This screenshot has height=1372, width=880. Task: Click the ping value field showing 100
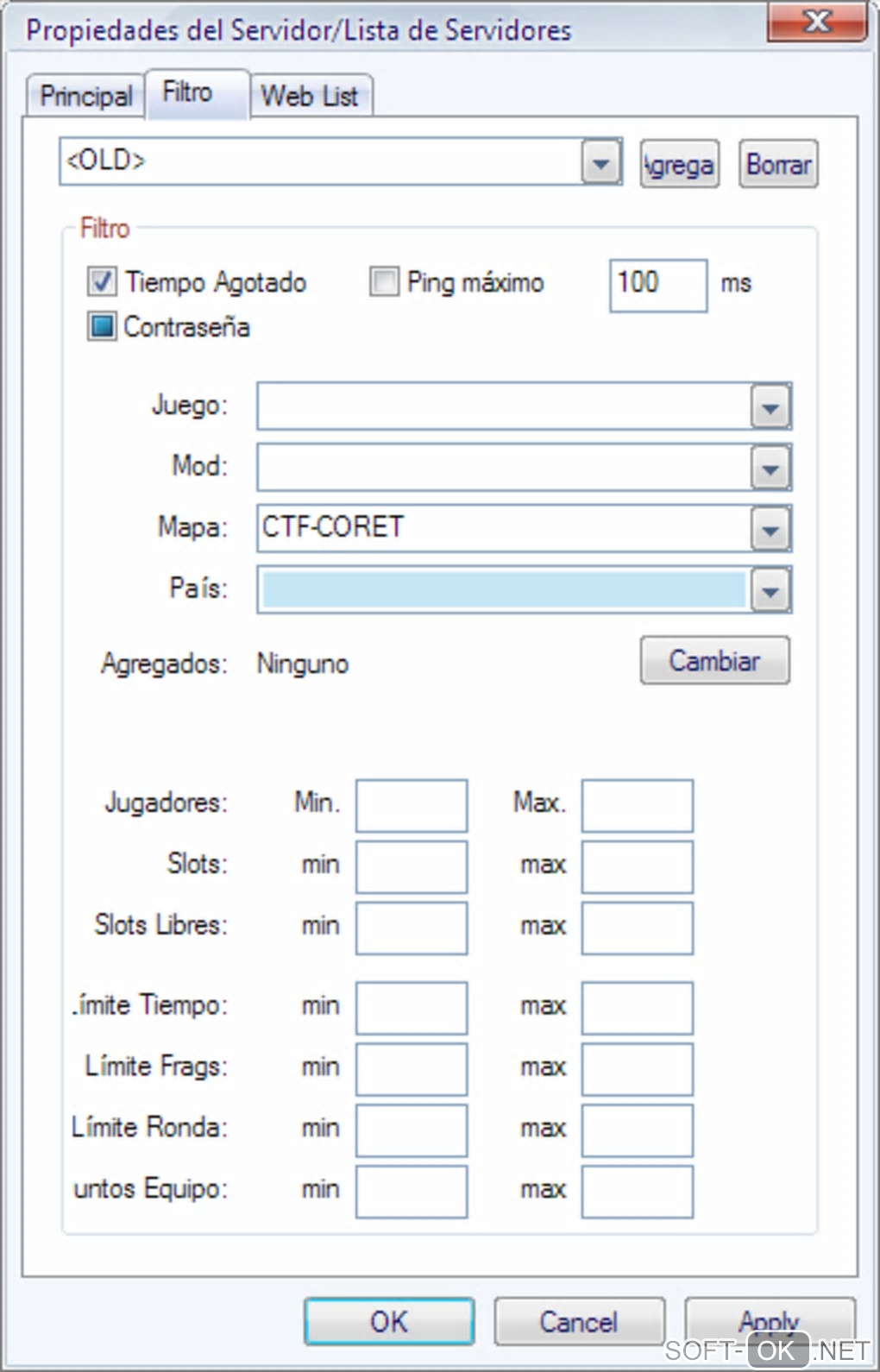pos(657,285)
